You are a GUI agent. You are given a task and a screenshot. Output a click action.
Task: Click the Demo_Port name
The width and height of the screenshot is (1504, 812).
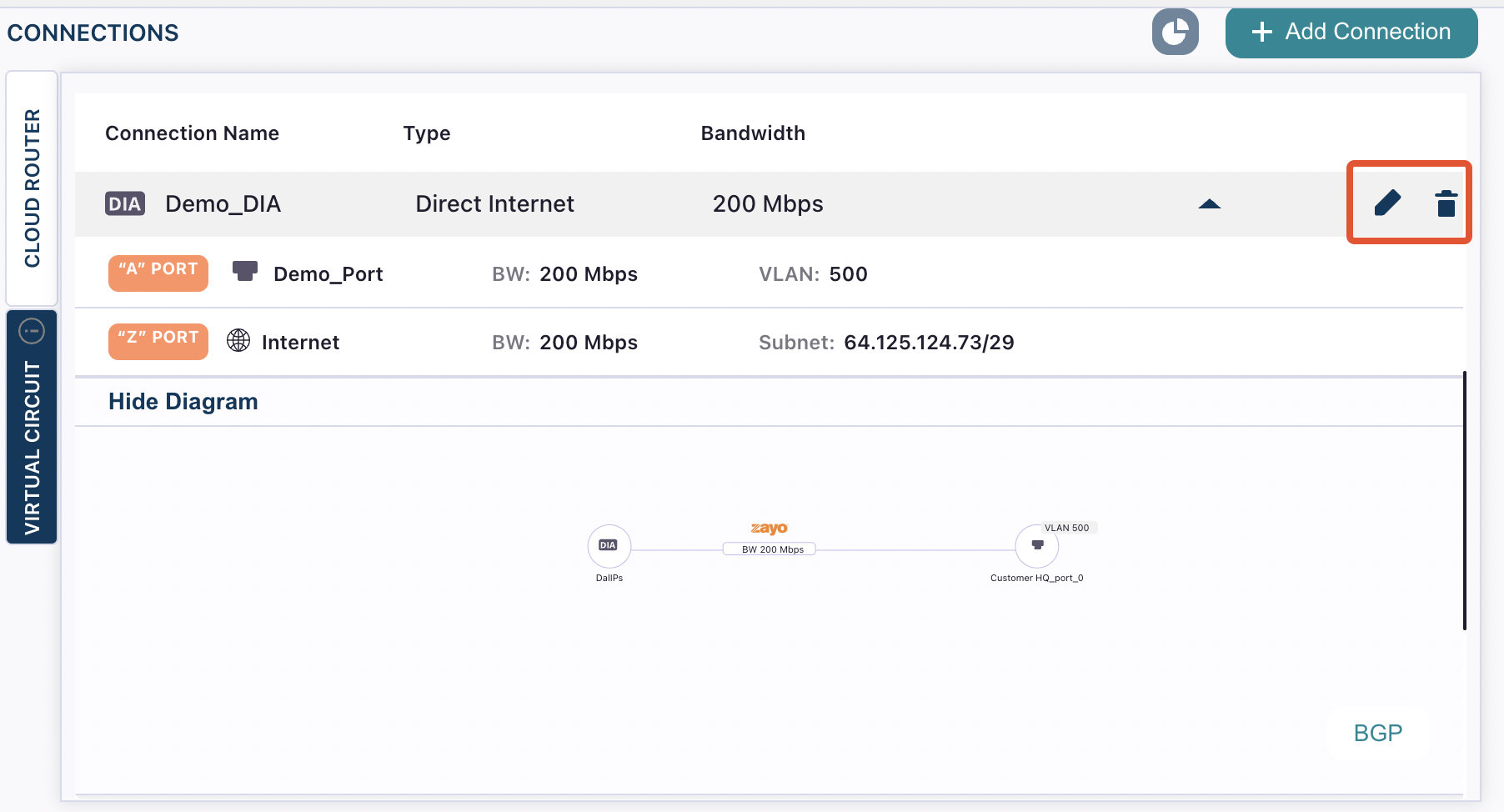[x=328, y=274]
